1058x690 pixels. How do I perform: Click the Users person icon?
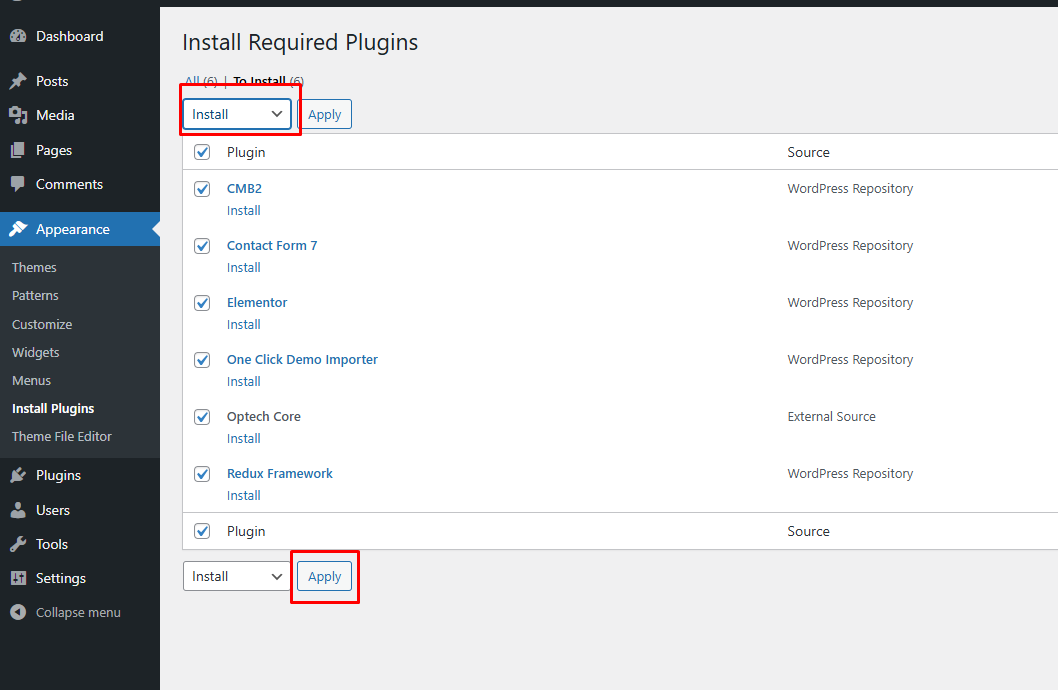point(18,510)
